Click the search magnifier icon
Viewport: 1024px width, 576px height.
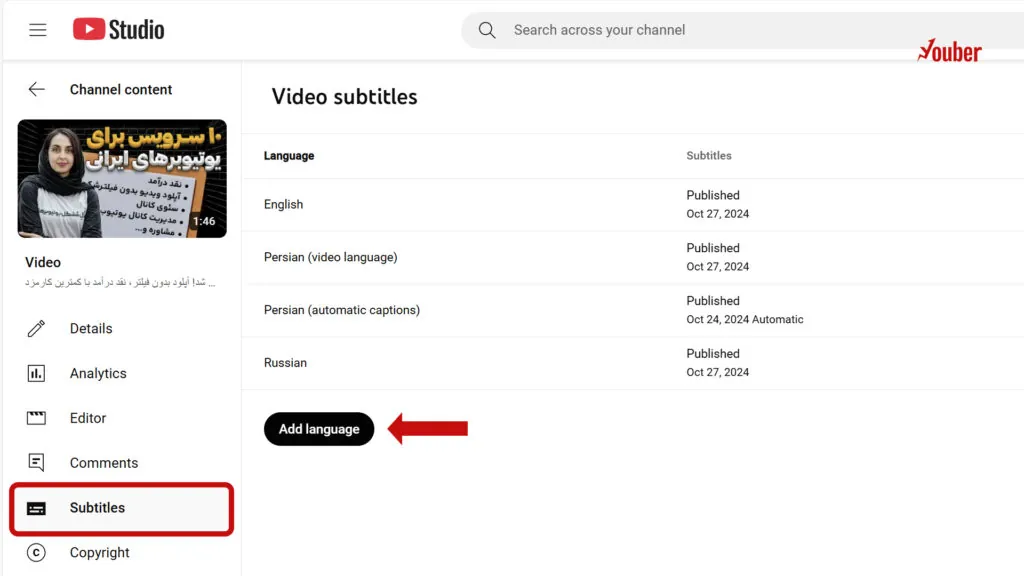(487, 30)
